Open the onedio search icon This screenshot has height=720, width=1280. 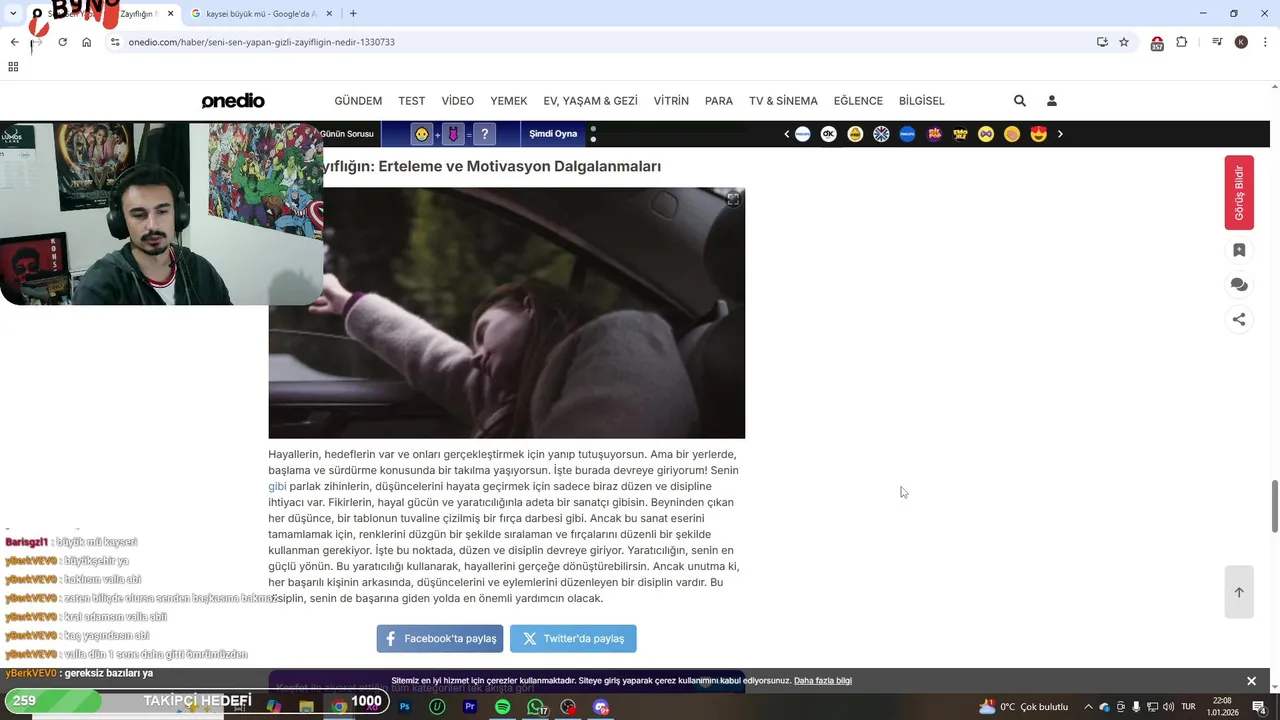click(x=1019, y=101)
